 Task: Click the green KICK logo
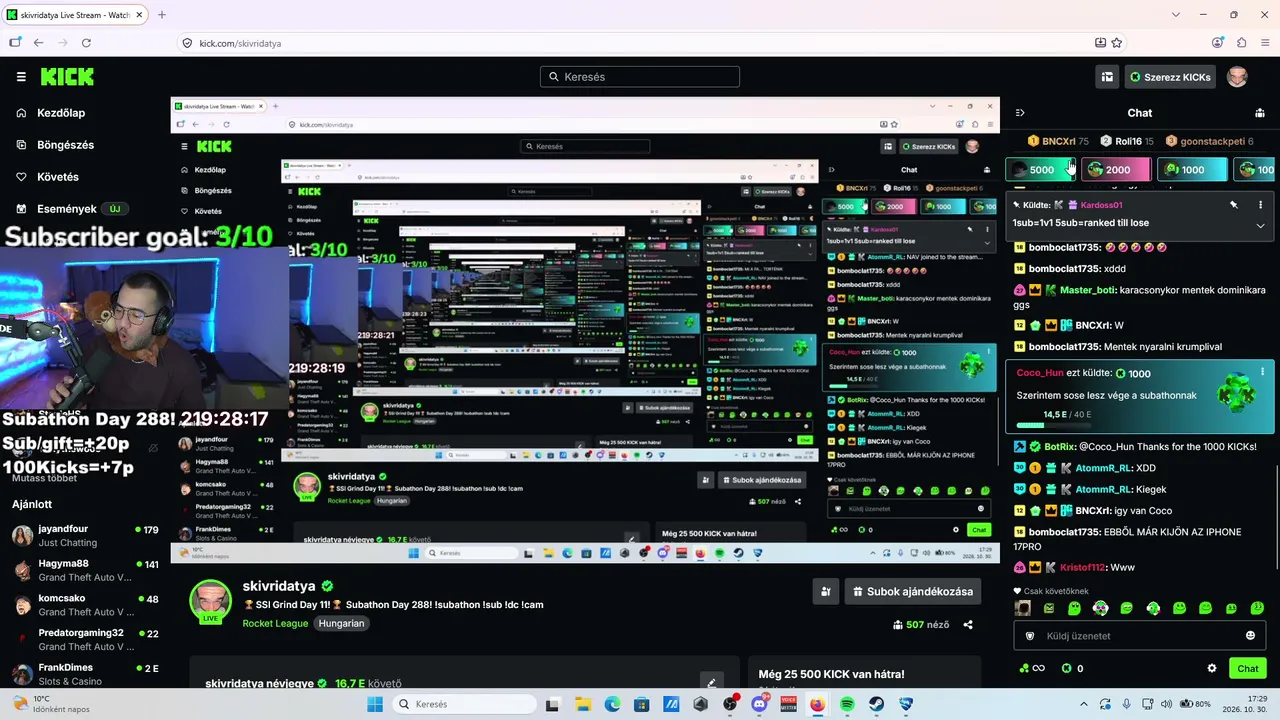pyautogui.click(x=67, y=77)
